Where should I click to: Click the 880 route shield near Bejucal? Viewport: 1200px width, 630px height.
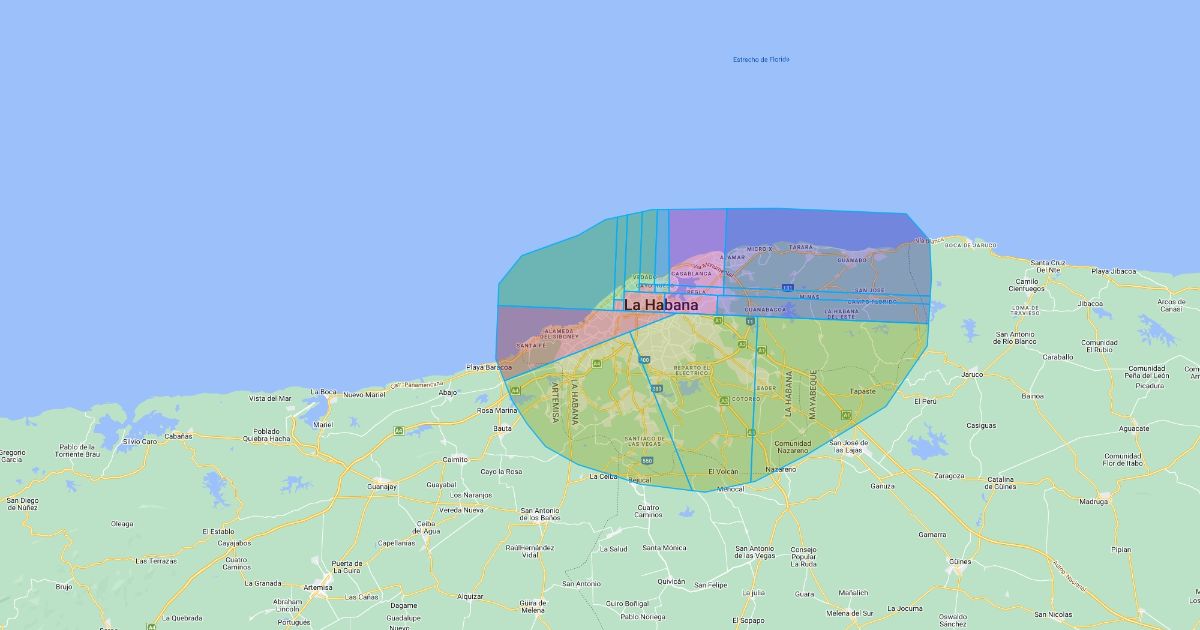pos(647,461)
